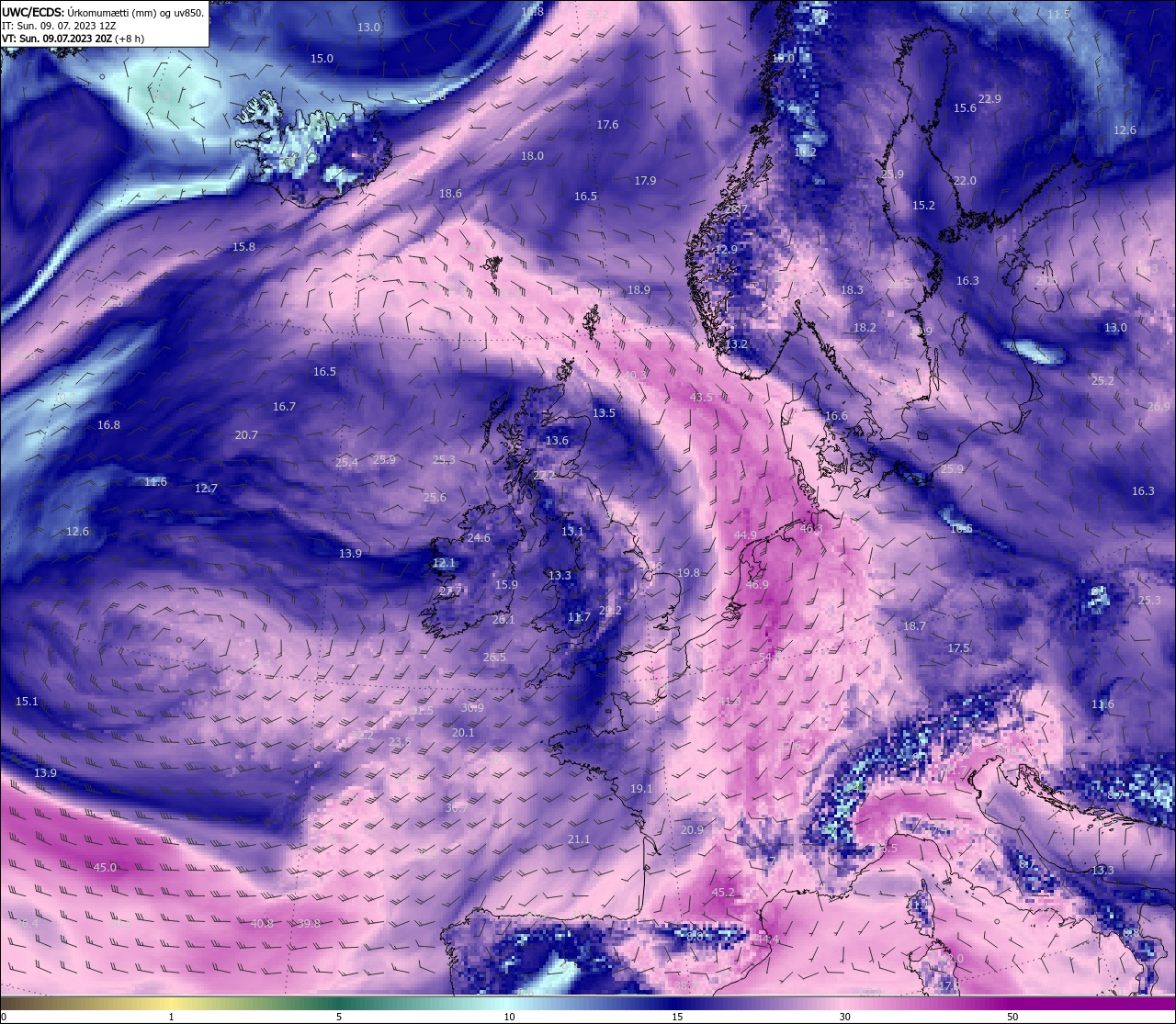Click the map value '16.6' near Denmark
1176x1024 pixels.
(836, 416)
